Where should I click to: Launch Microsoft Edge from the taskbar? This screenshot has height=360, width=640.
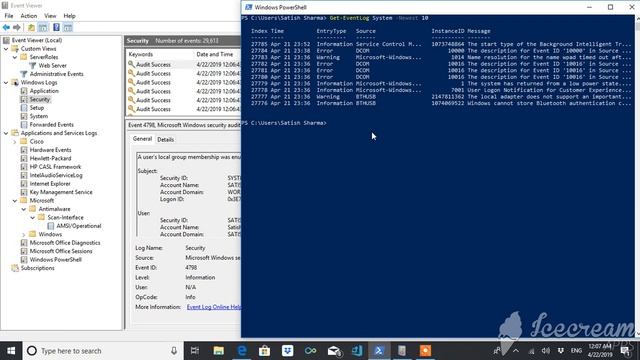pyautogui.click(x=242, y=351)
